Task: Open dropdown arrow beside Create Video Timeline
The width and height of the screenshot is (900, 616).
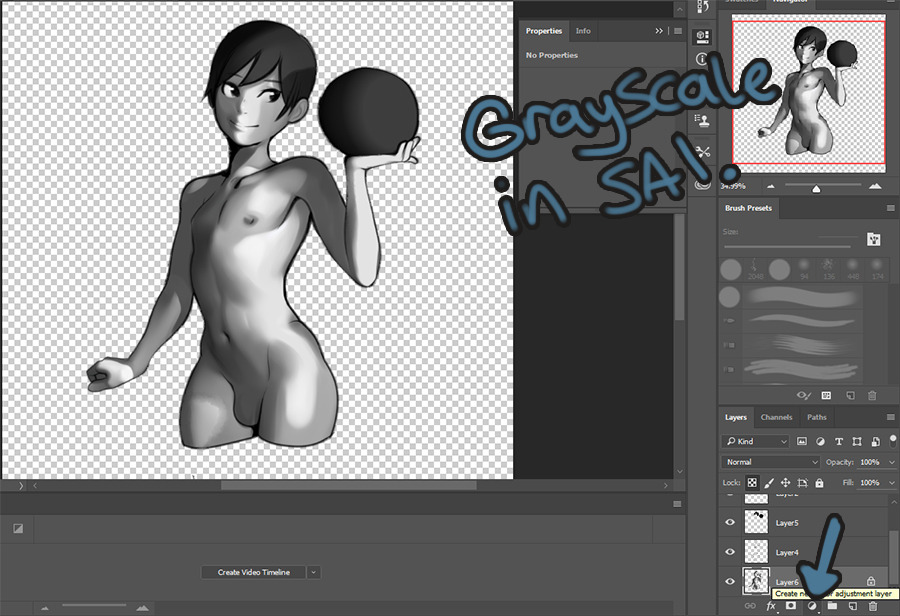Action: coord(313,572)
